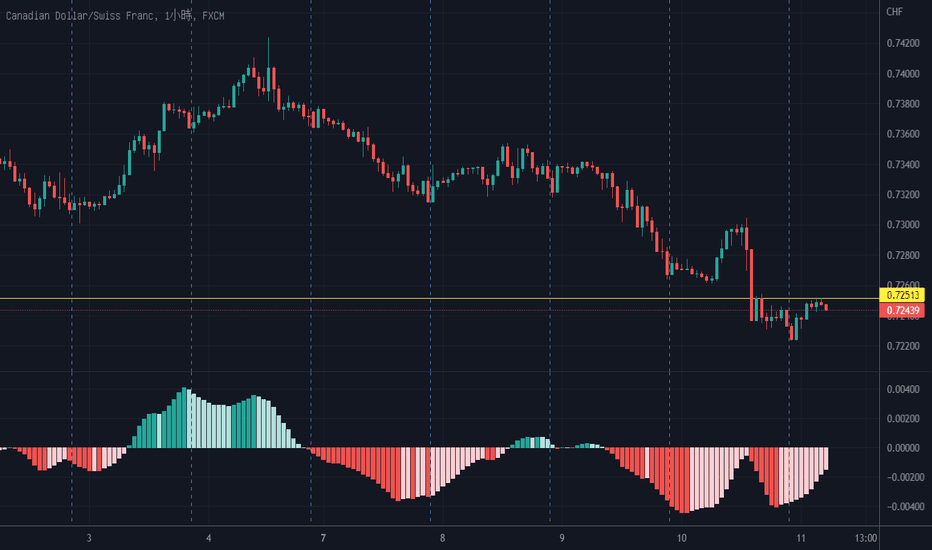
Task: Click date label 11 on time axis
Action: 801,538
